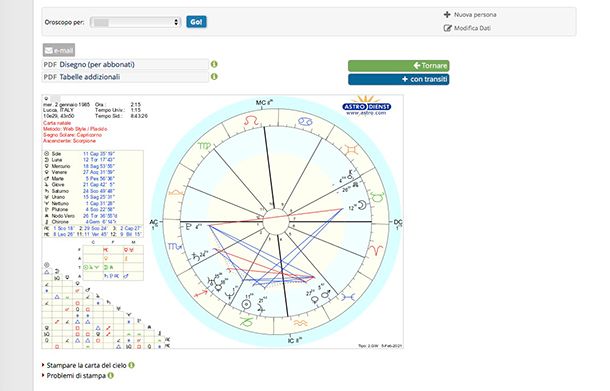This screenshot has width=610, height=391.
Task: Click the Aries sign glyph on chart wheel
Action: point(375,249)
